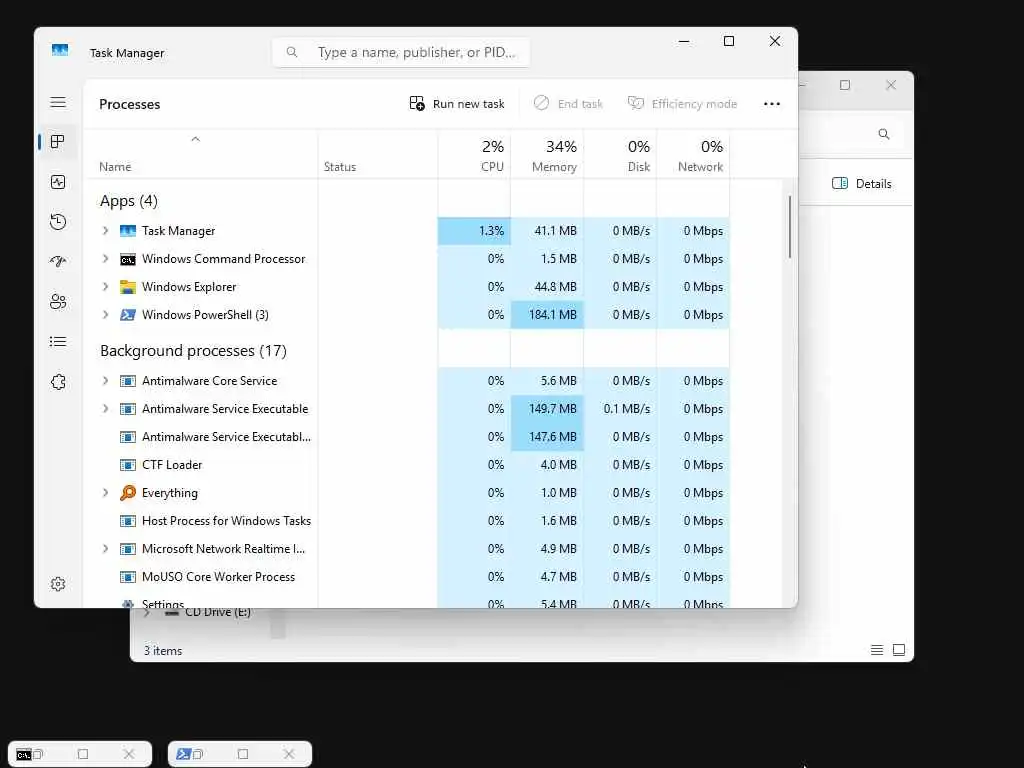The height and width of the screenshot is (768, 1024).
Task: Click the process list vertical scrollbar
Action: (x=790, y=227)
